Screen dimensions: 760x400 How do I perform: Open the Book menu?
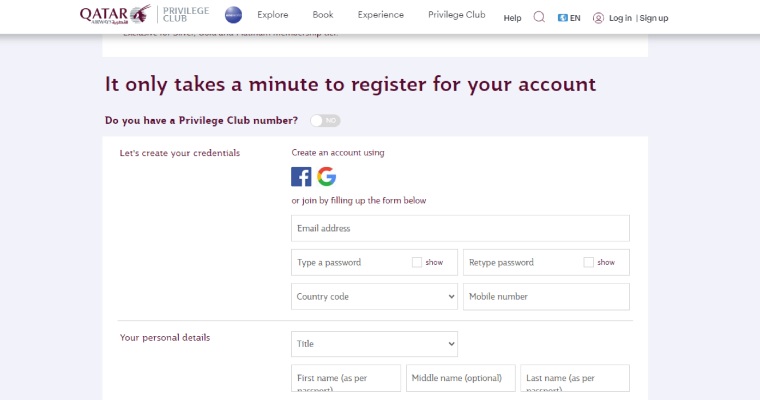(323, 15)
